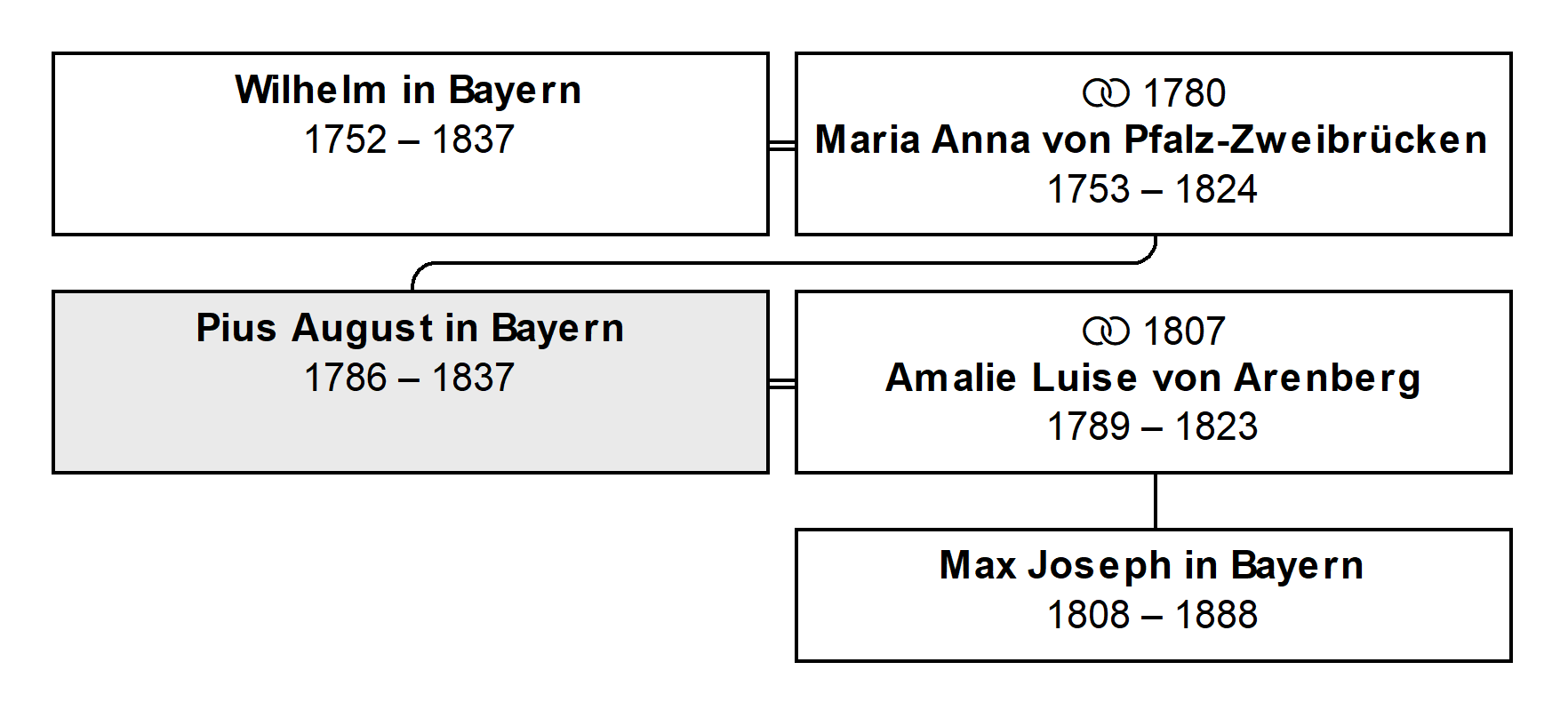
Task: Open Maria Anna von Pfalz-Zweibrücken entry
Action: coord(1152,140)
